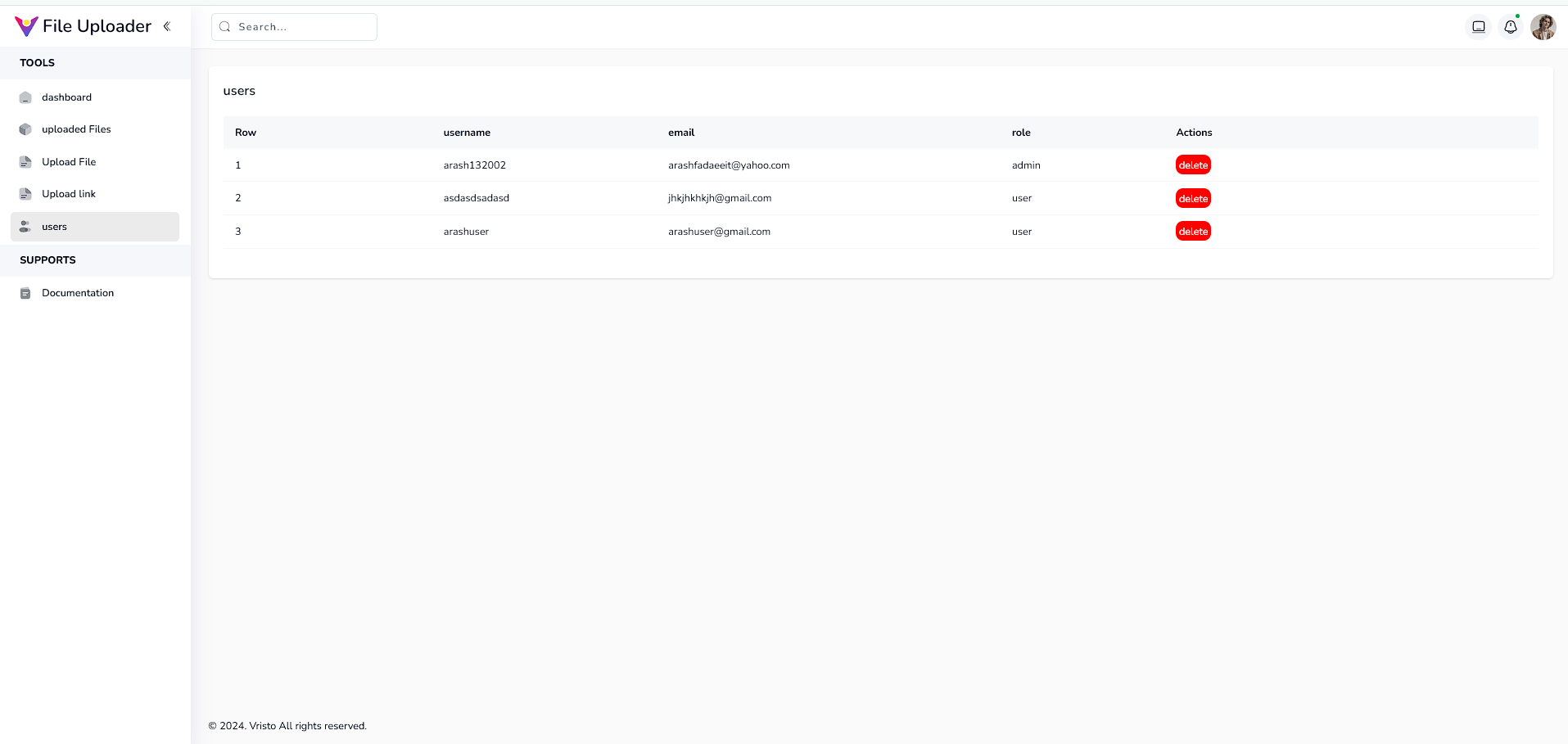Image resolution: width=1568 pixels, height=744 pixels.
Task: Click the File Uploader title text
Action: pos(97,26)
